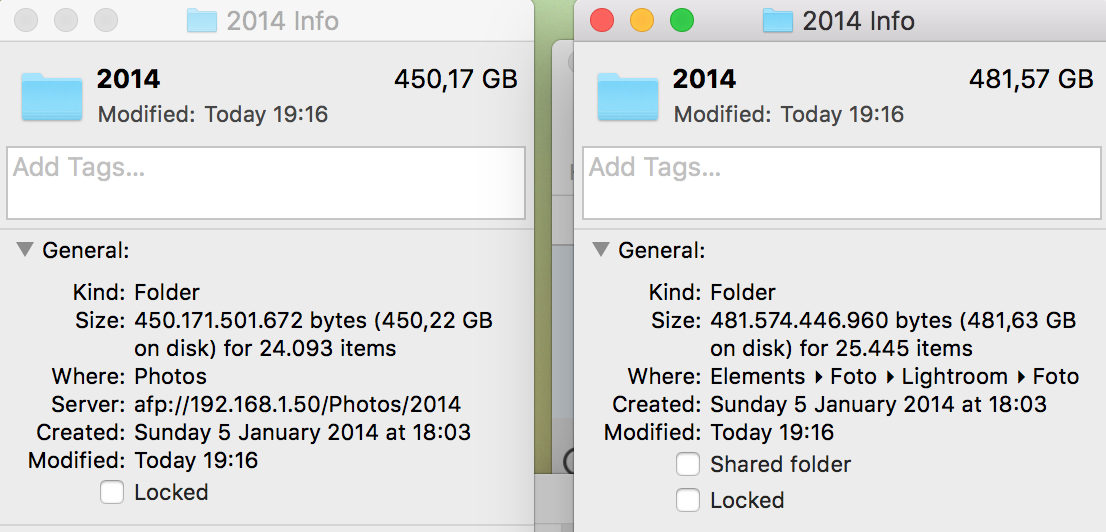Click the large 2014 folder icon in right window
This screenshot has height=532, width=1106.
pos(628,96)
